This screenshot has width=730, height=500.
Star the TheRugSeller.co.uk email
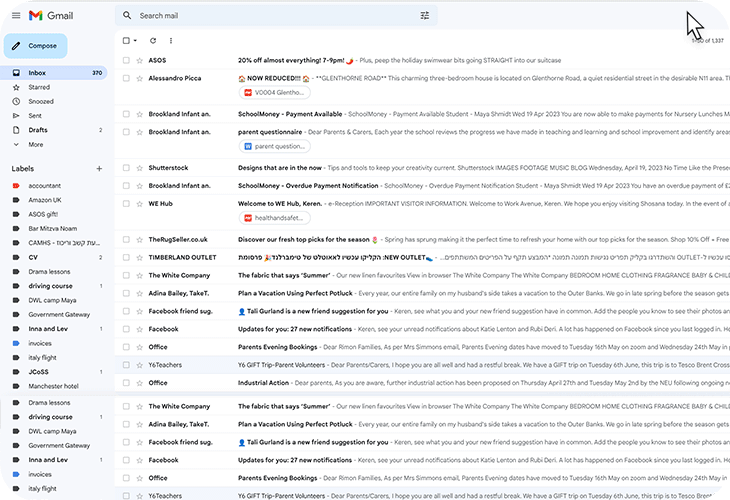[139, 240]
